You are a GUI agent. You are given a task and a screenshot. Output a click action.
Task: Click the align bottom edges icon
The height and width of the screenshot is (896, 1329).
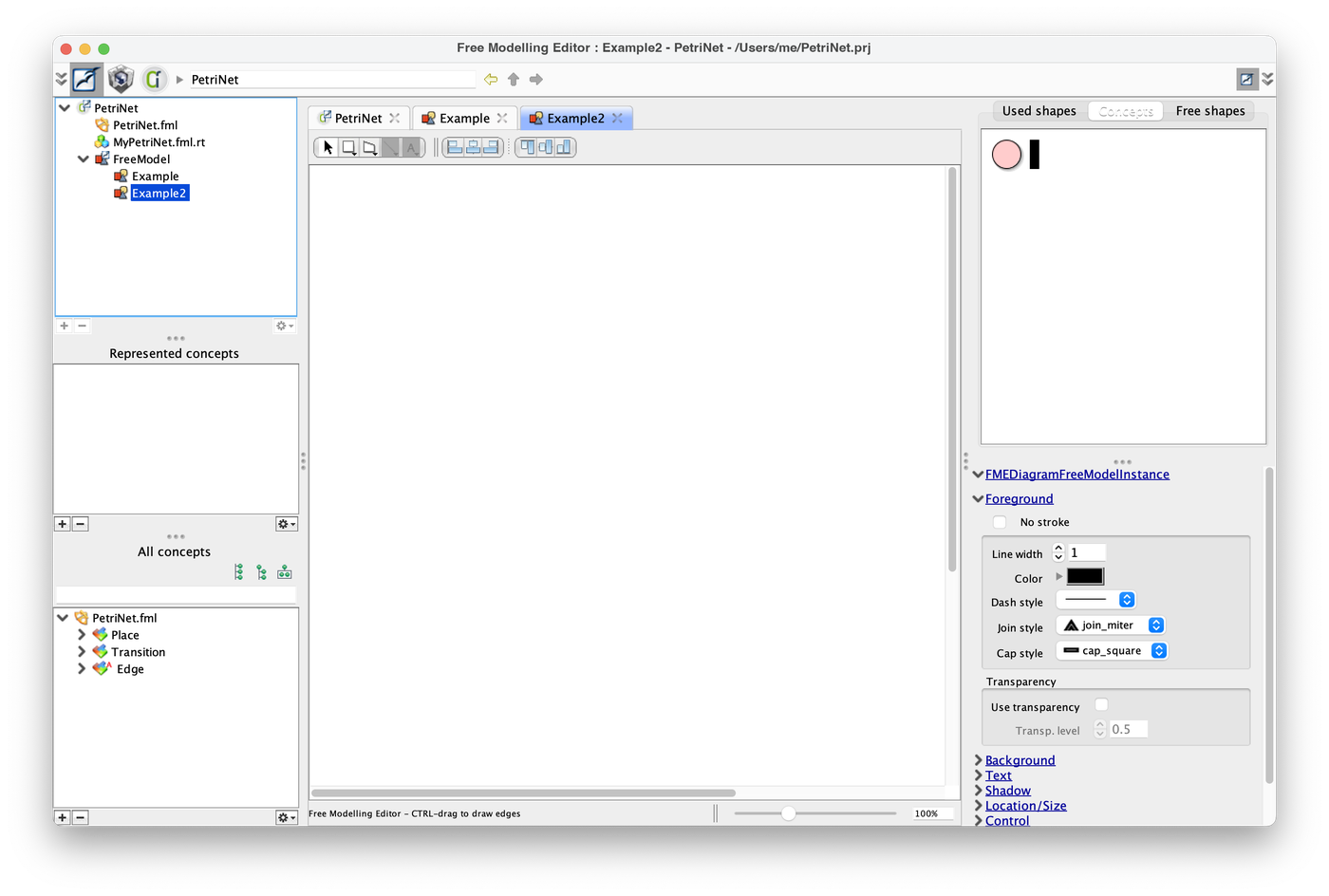click(564, 147)
